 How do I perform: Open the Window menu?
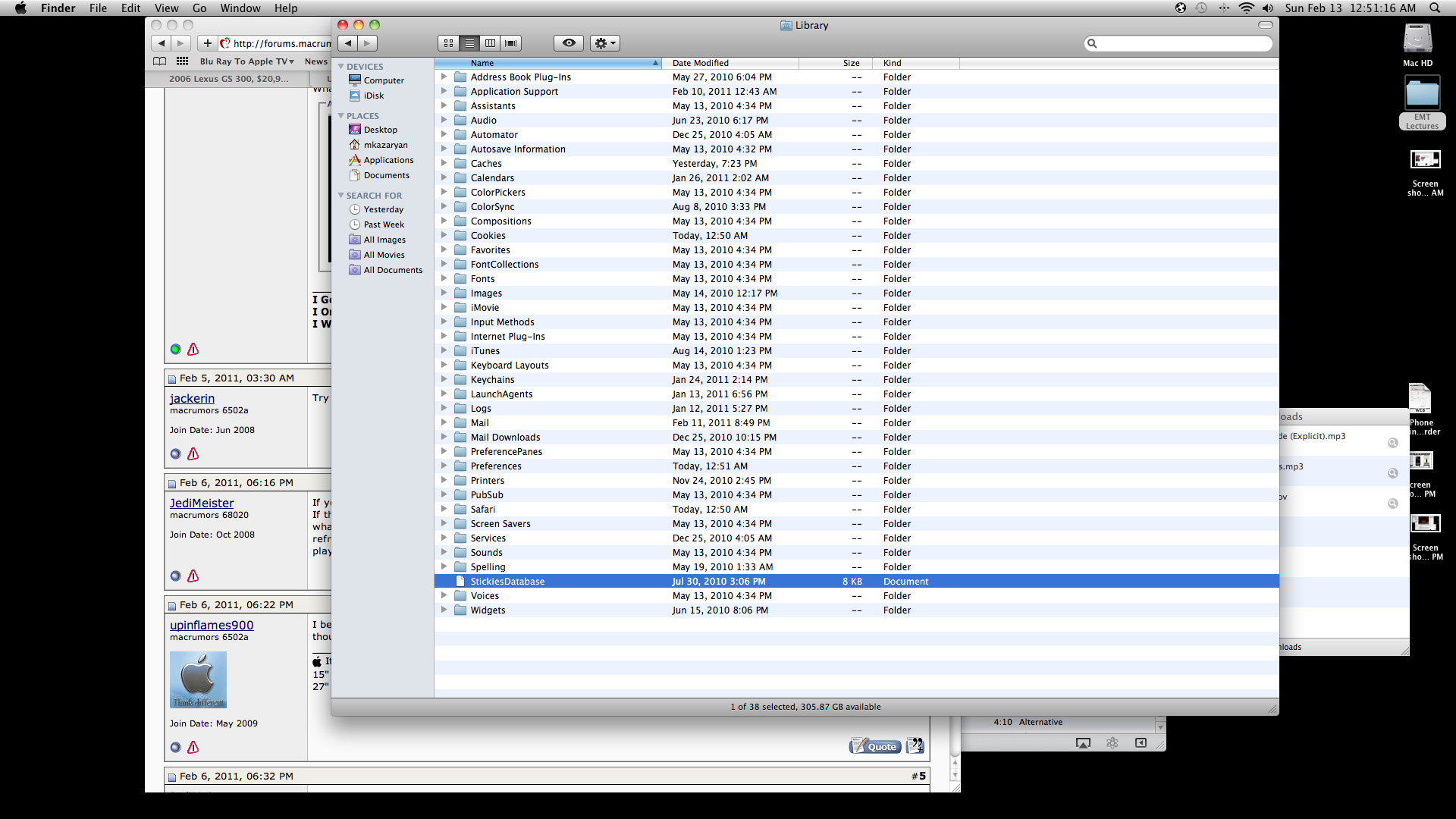coord(240,8)
